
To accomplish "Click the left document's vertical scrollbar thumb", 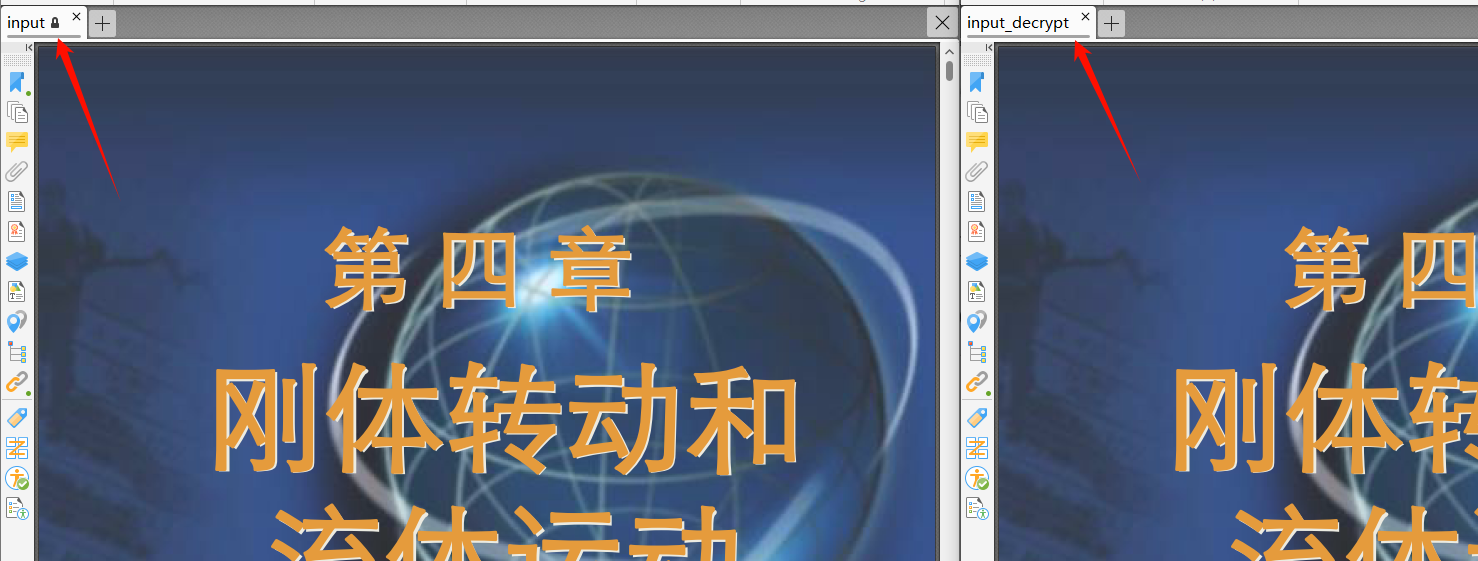I will 949,70.
